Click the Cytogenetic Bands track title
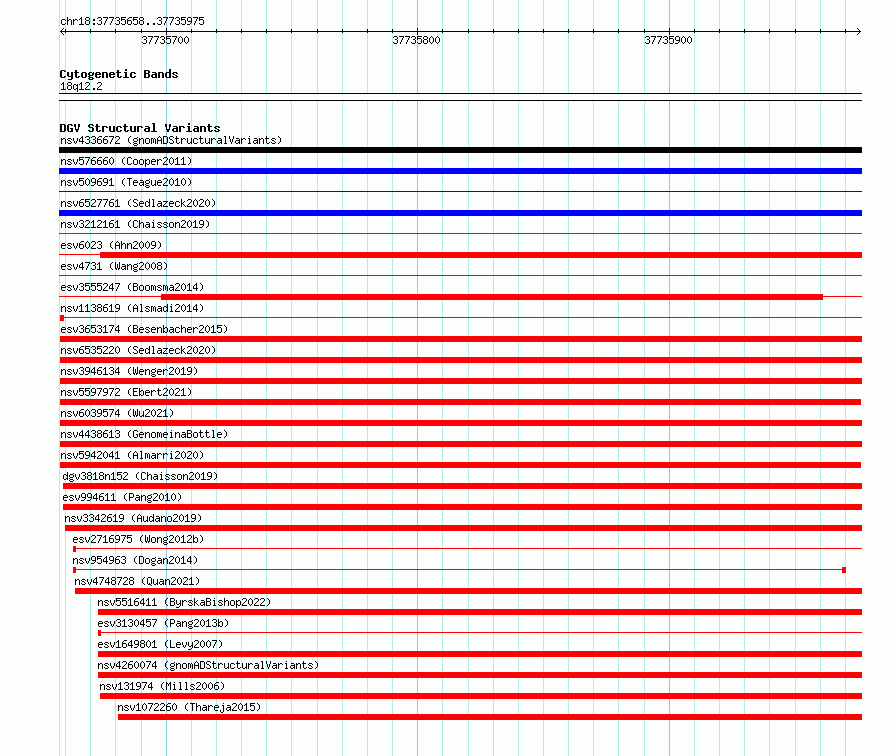This screenshot has height=756, width=890. 119,74
